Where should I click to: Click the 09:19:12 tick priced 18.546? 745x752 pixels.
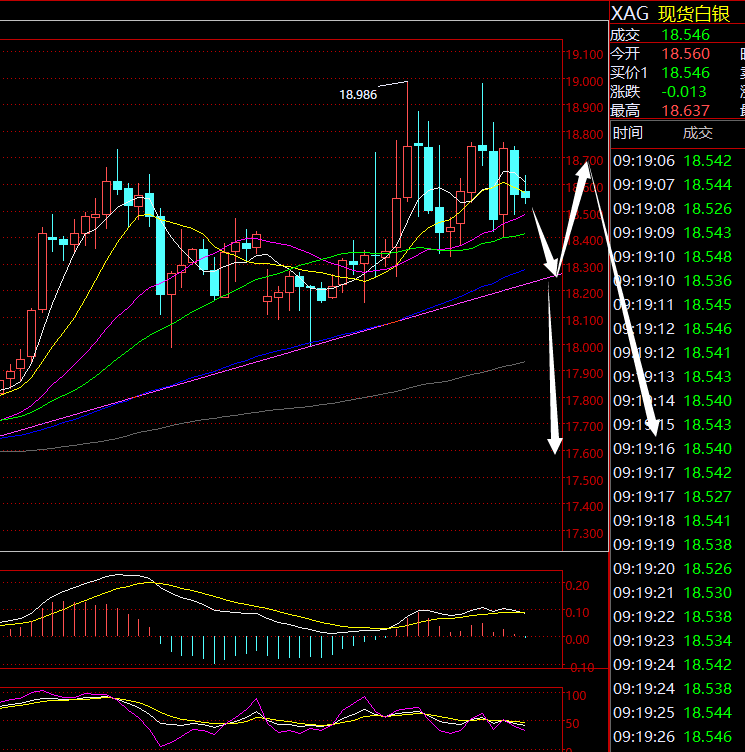[673, 329]
